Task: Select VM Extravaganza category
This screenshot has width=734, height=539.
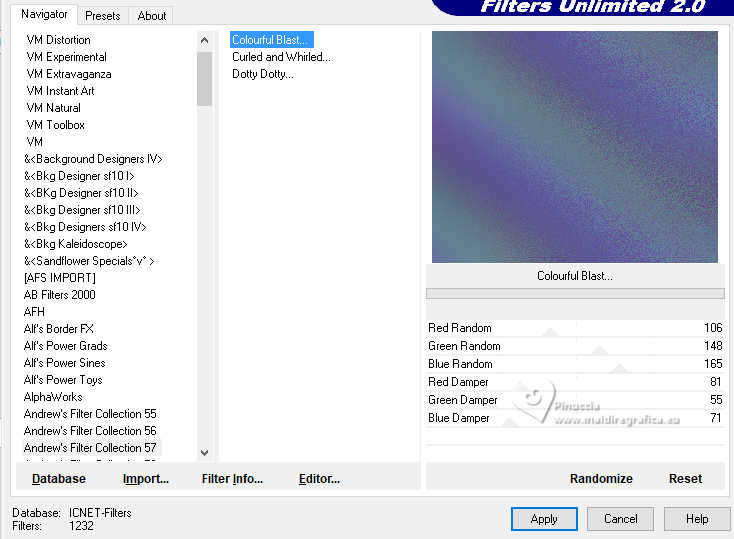Action: [69, 74]
